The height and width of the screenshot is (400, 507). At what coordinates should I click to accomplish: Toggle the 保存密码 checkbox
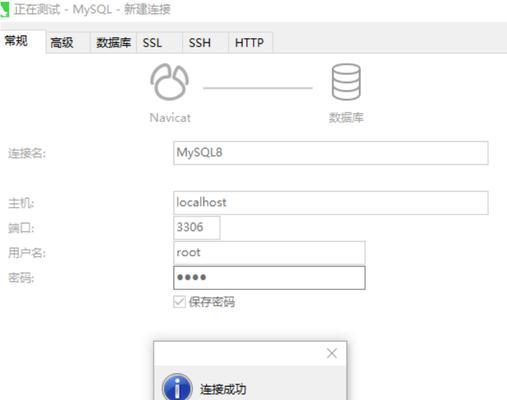[x=179, y=302]
